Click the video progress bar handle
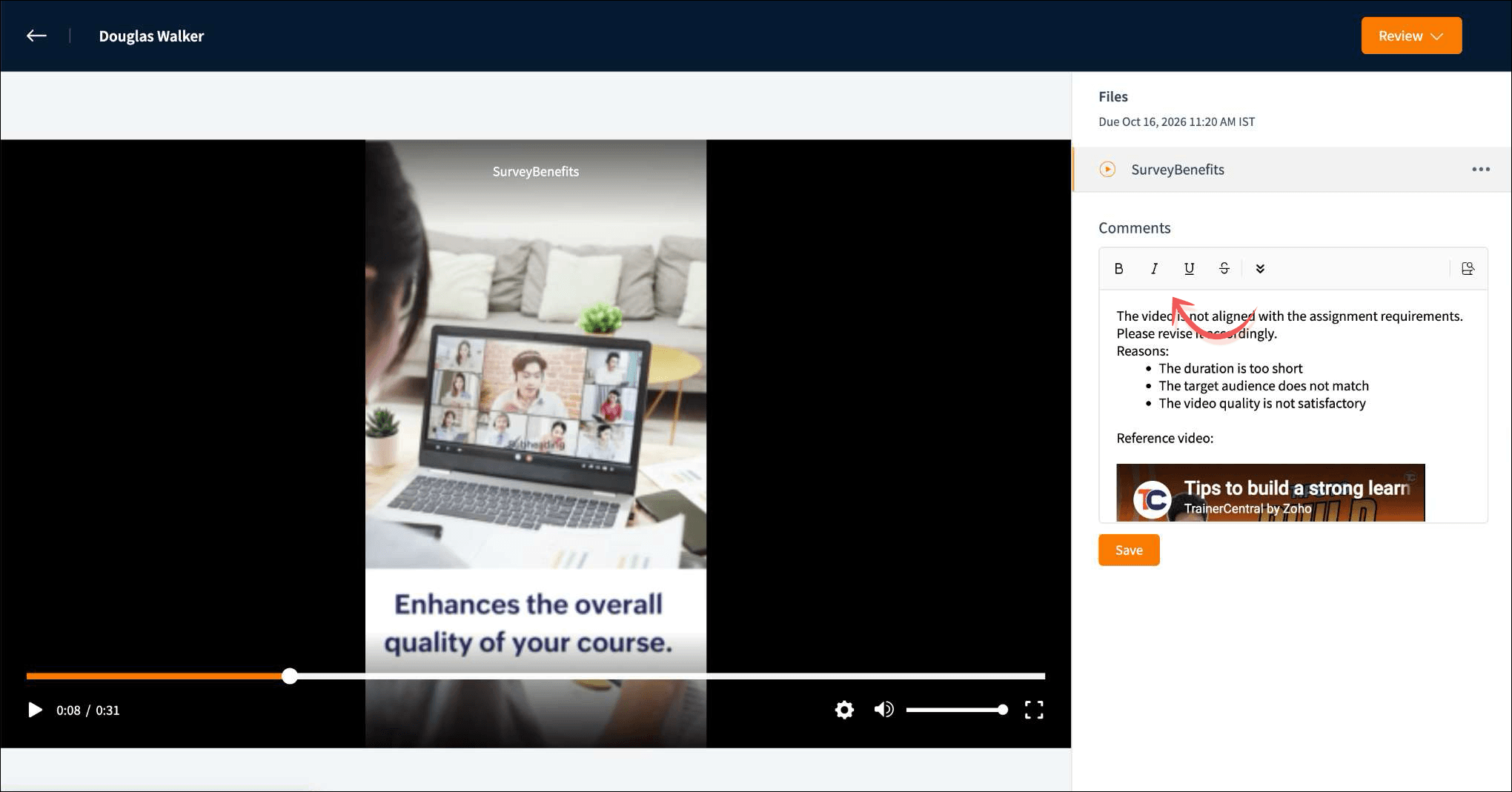The image size is (1512, 792). pyautogui.click(x=290, y=676)
